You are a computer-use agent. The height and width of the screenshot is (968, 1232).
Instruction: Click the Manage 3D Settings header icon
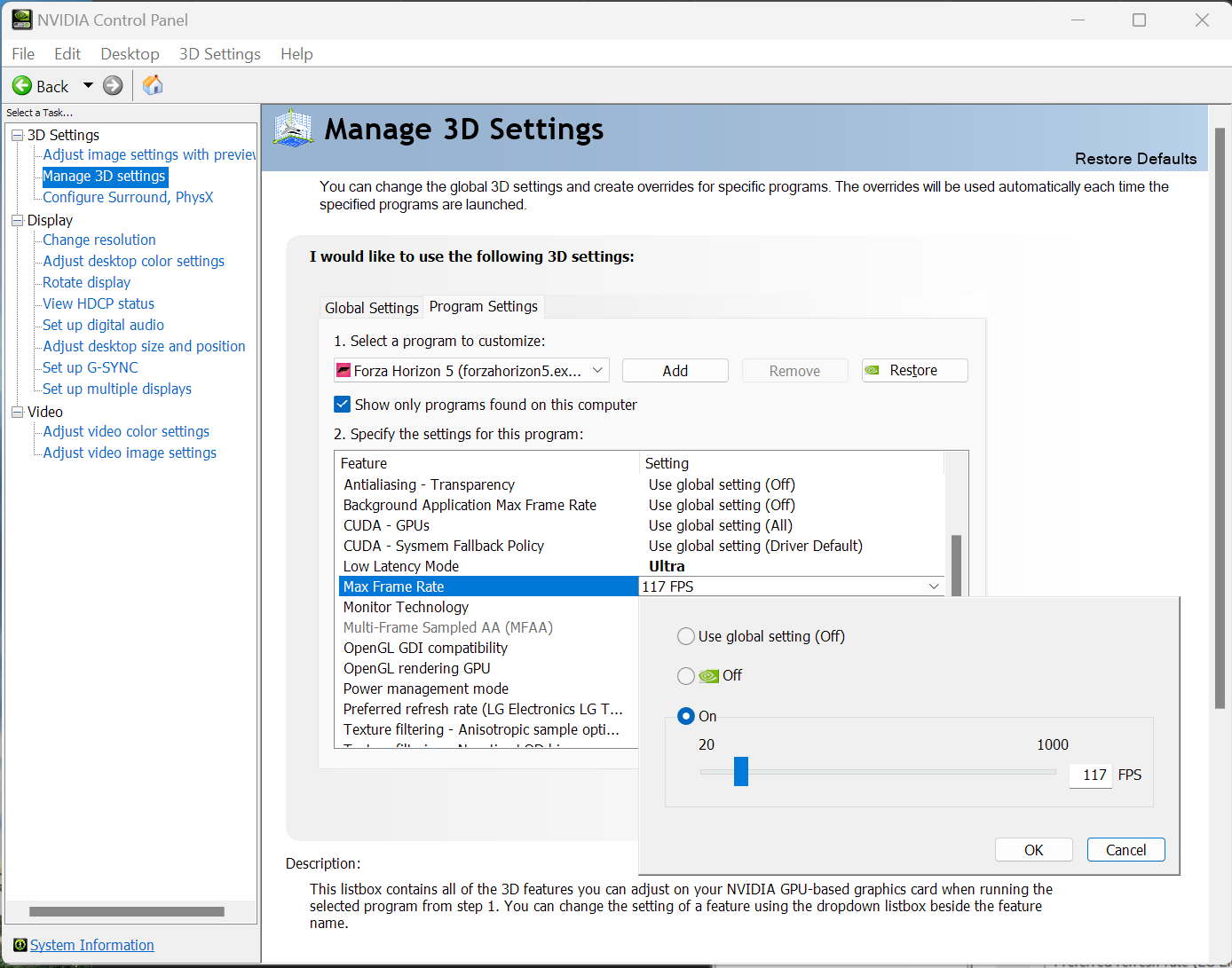(294, 129)
